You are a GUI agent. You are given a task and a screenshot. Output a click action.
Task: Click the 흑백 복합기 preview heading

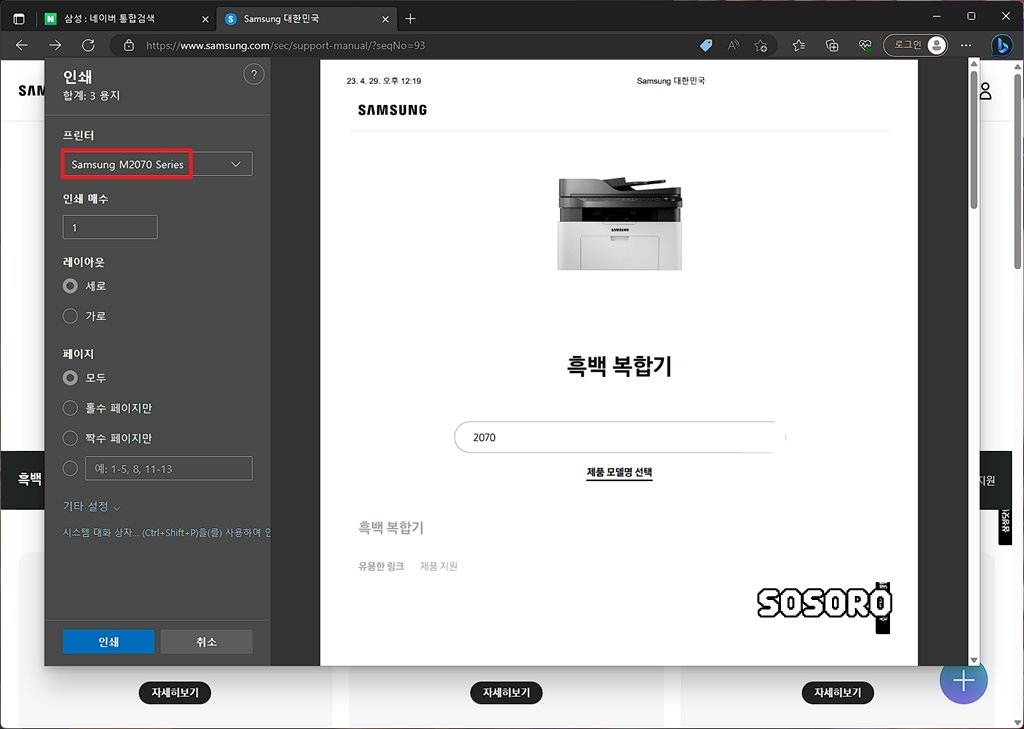(x=619, y=366)
